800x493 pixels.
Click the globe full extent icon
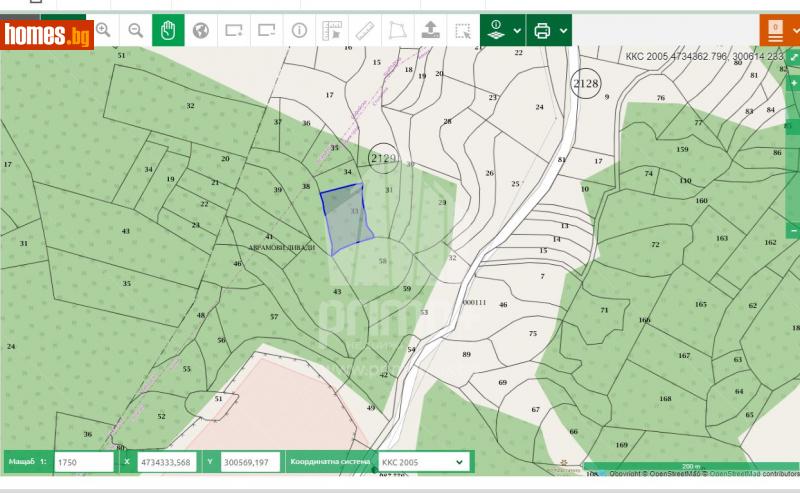[x=201, y=30]
